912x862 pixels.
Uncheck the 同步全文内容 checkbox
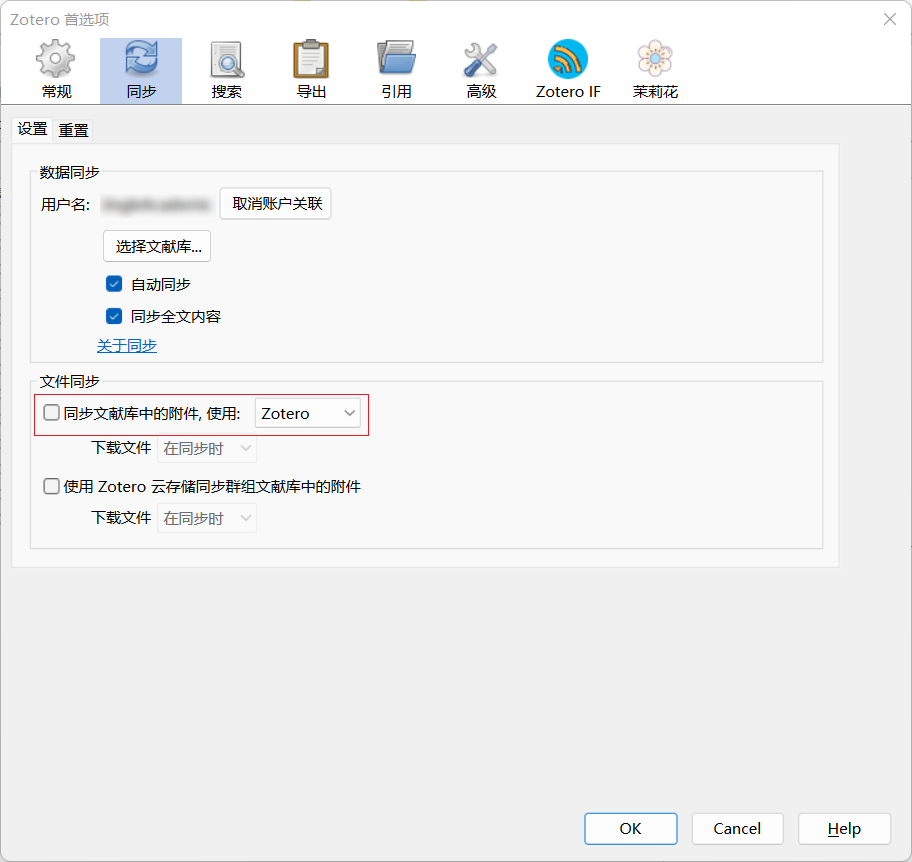pos(114,316)
